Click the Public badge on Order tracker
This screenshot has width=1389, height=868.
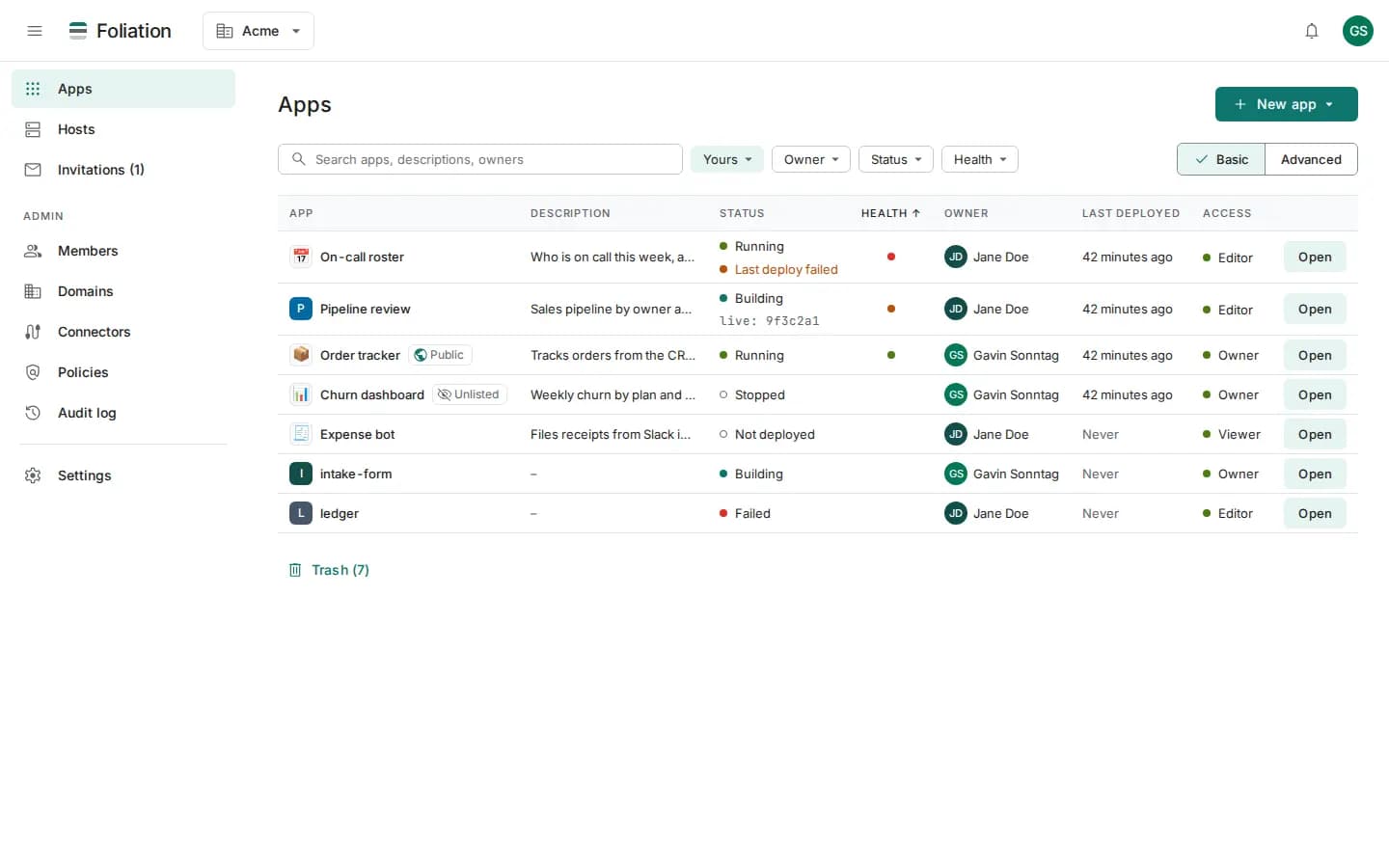pyautogui.click(x=440, y=355)
